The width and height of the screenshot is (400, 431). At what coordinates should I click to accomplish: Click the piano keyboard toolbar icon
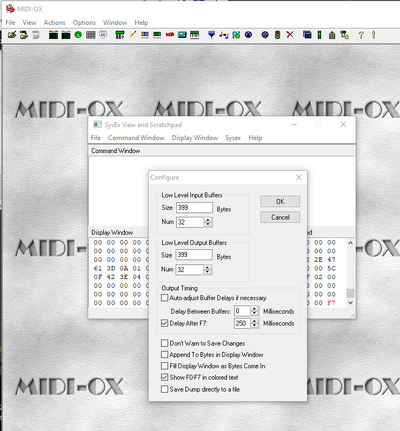pyautogui.click(x=194, y=35)
